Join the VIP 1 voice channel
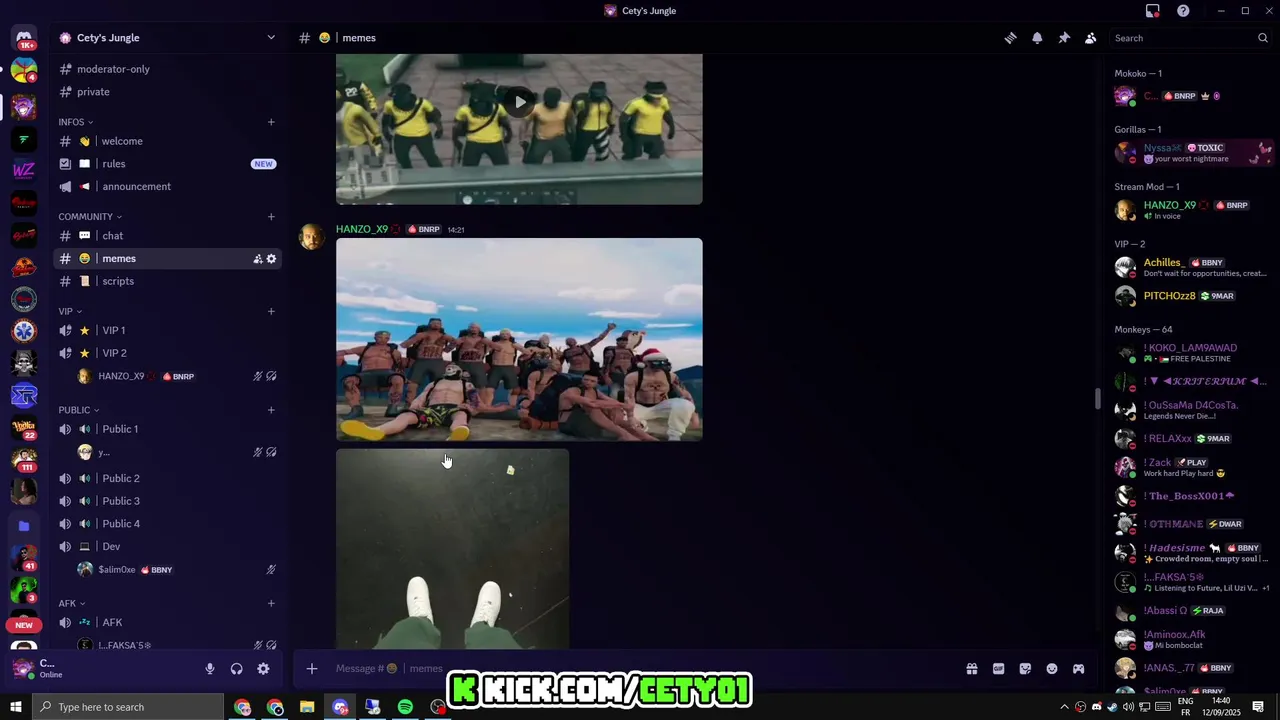Image resolution: width=1280 pixels, height=720 pixels. coord(167,330)
